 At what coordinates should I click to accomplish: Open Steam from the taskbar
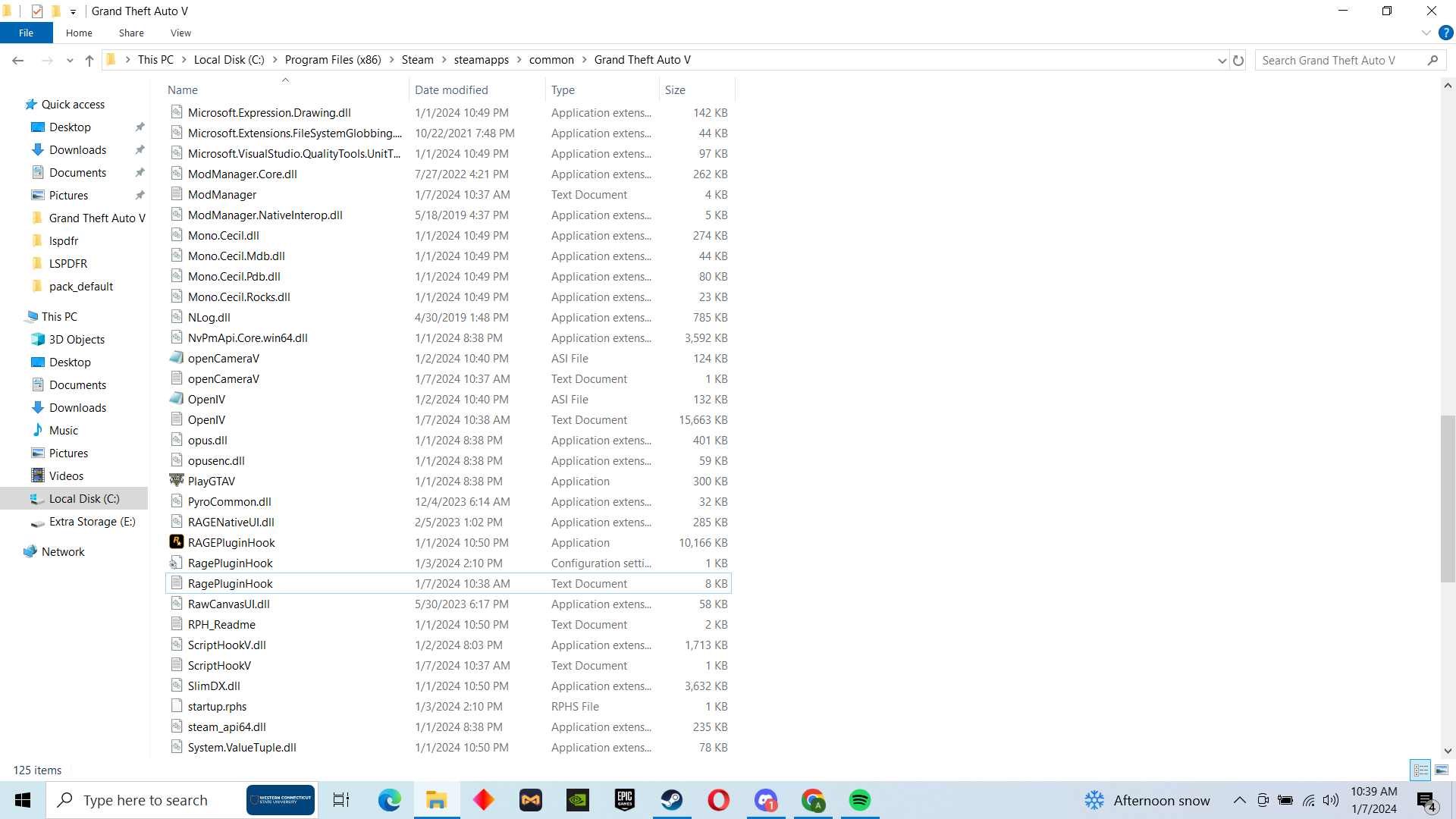(671, 800)
